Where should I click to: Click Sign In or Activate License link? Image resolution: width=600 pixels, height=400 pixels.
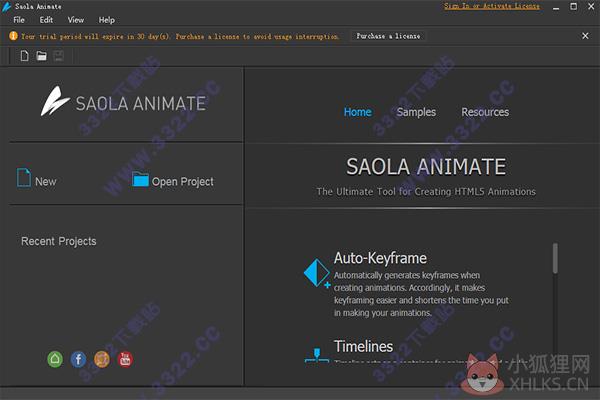(x=492, y=6)
